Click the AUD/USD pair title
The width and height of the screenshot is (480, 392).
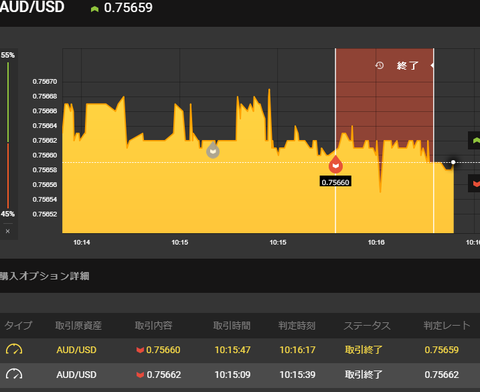pyautogui.click(x=32, y=7)
